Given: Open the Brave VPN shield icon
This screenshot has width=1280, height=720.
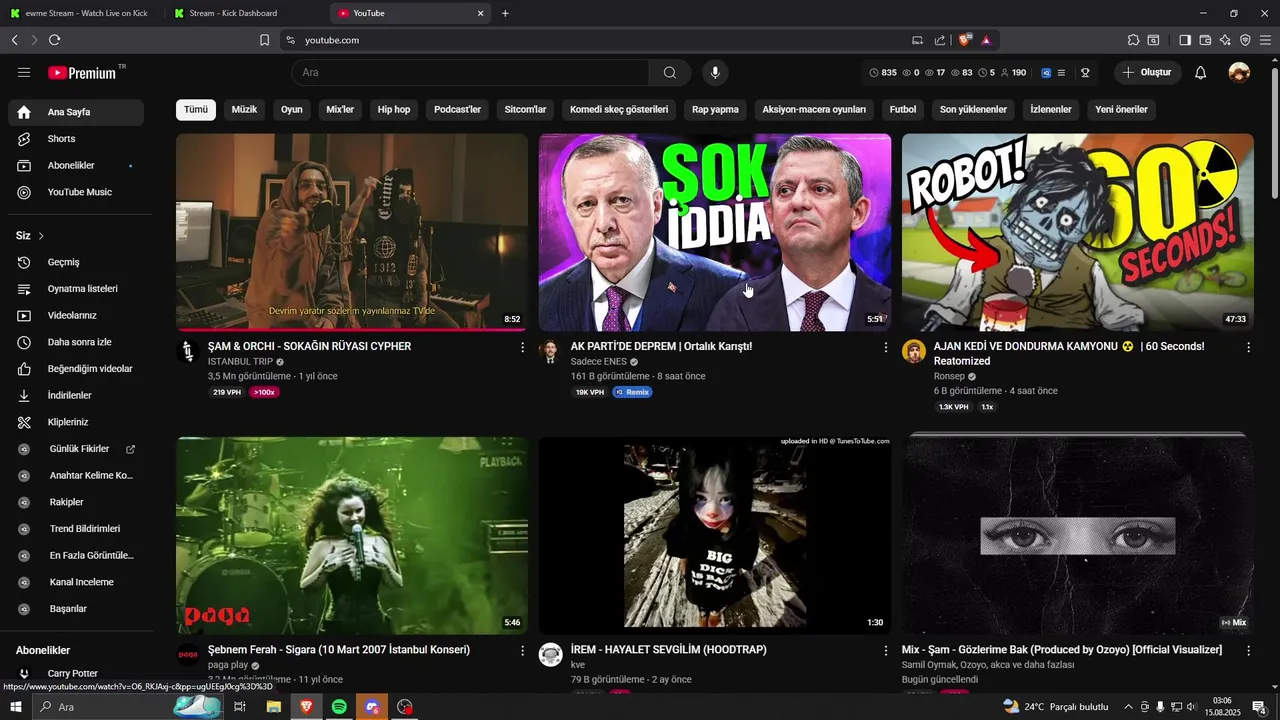Looking at the screenshot, I should coord(1245,40).
